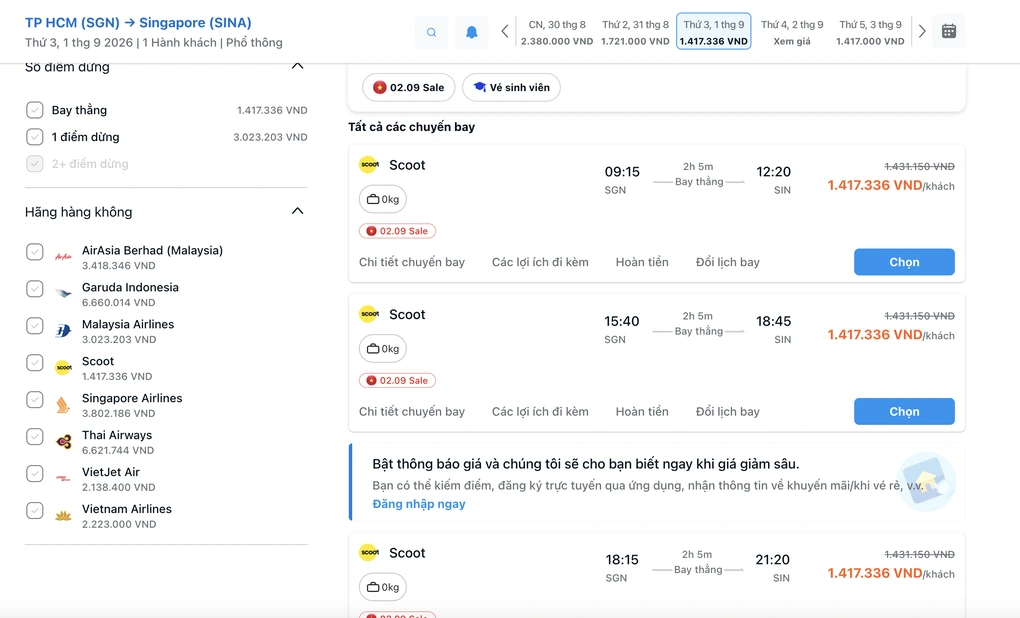Open Hoàn tiền for 15:40 flight
The height and width of the screenshot is (618, 1020).
[642, 412]
